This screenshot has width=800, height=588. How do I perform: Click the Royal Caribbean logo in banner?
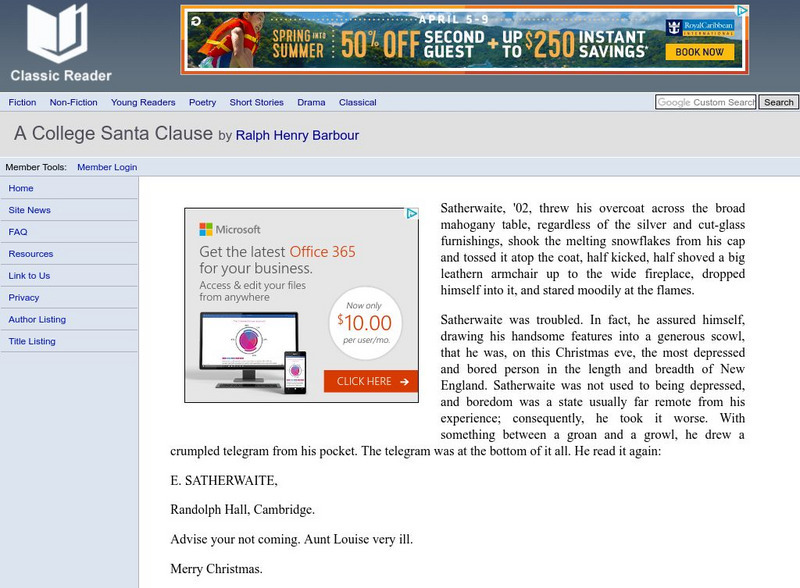click(x=700, y=27)
